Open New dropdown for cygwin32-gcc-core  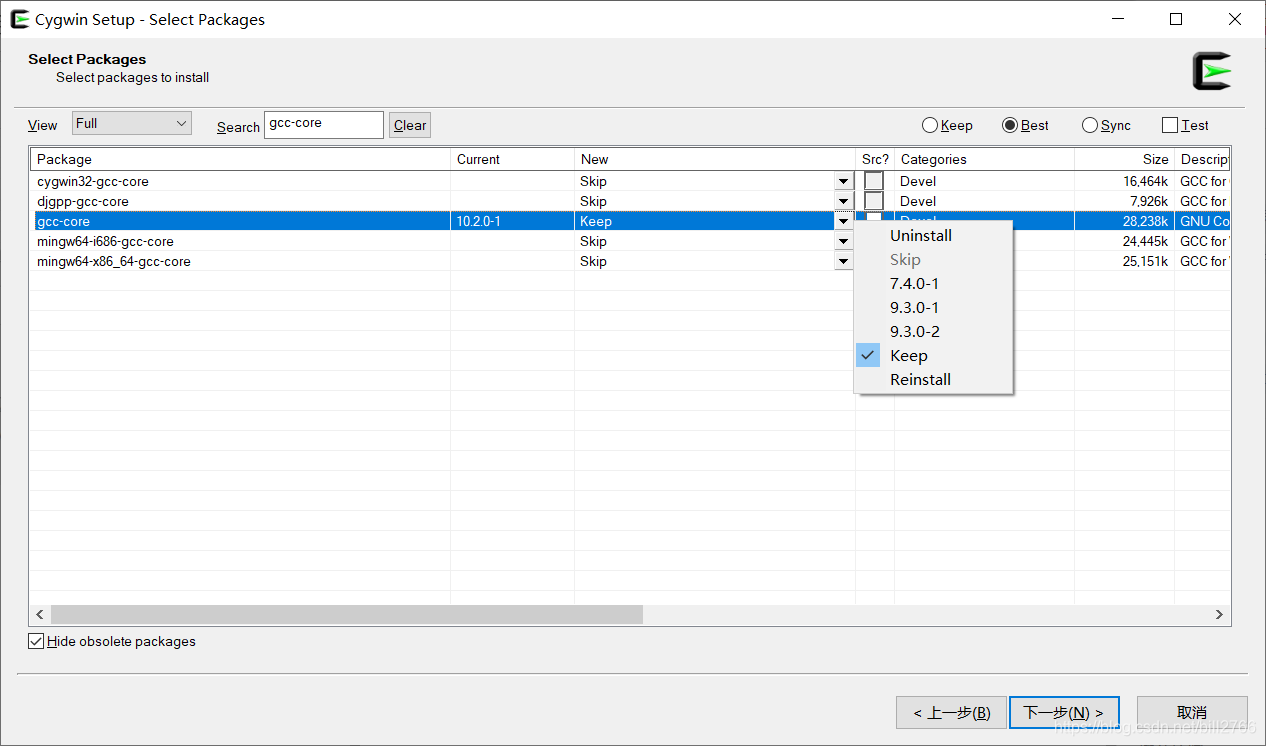[x=844, y=181]
